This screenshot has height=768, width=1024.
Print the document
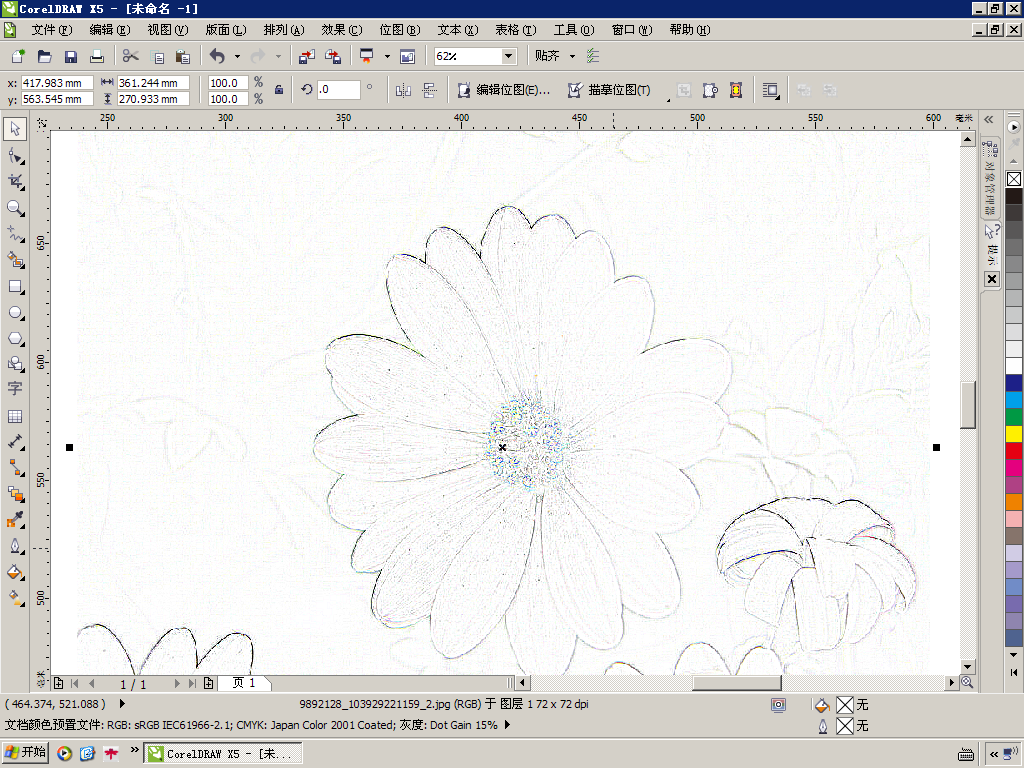[97, 56]
